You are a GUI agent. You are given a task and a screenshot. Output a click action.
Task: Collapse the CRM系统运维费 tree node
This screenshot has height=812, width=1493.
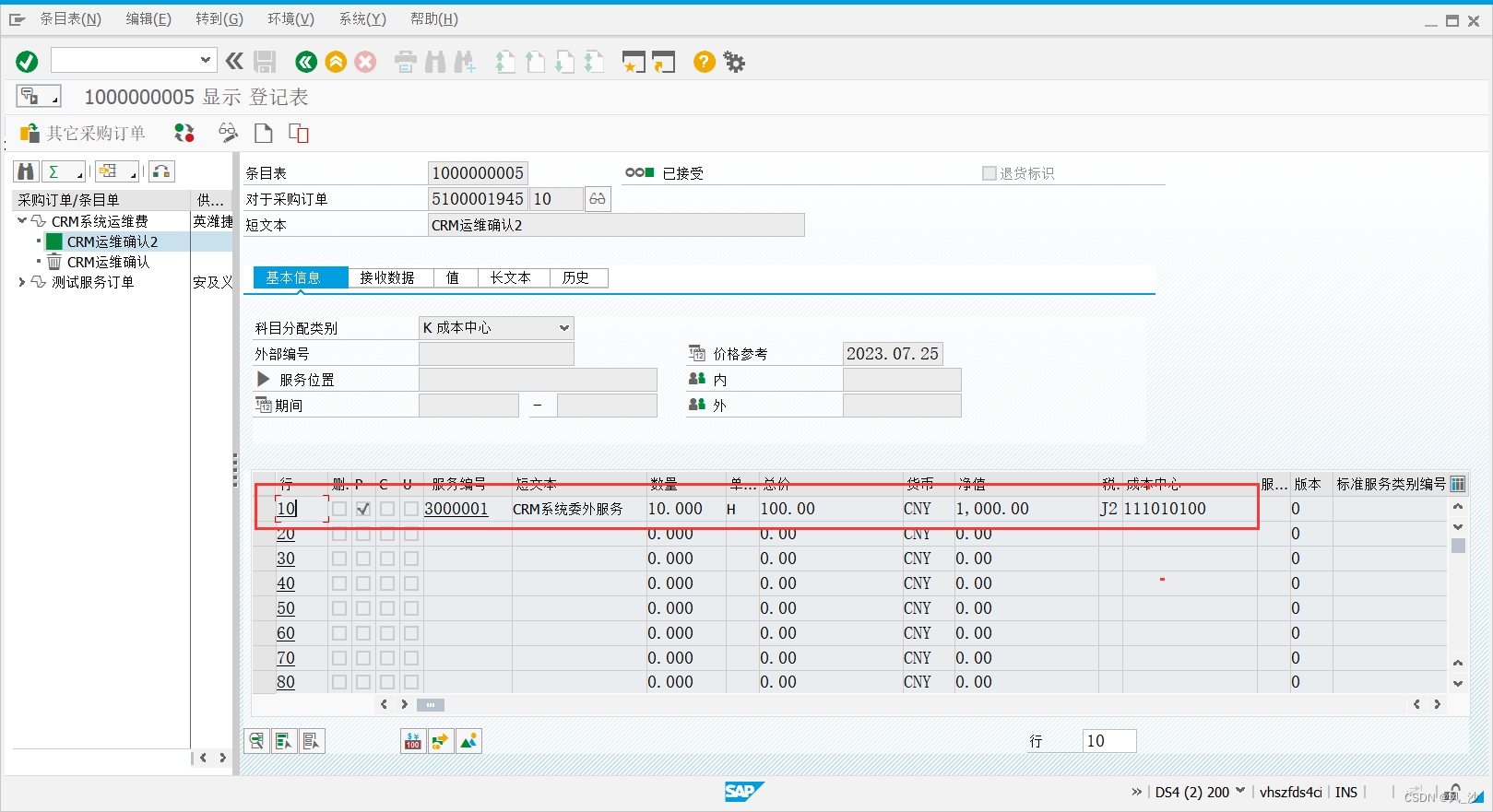coord(22,221)
